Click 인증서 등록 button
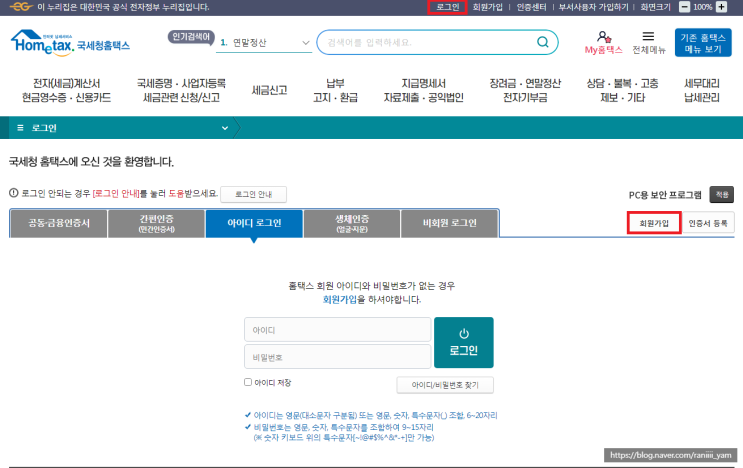The image size is (743, 468). coord(708,223)
